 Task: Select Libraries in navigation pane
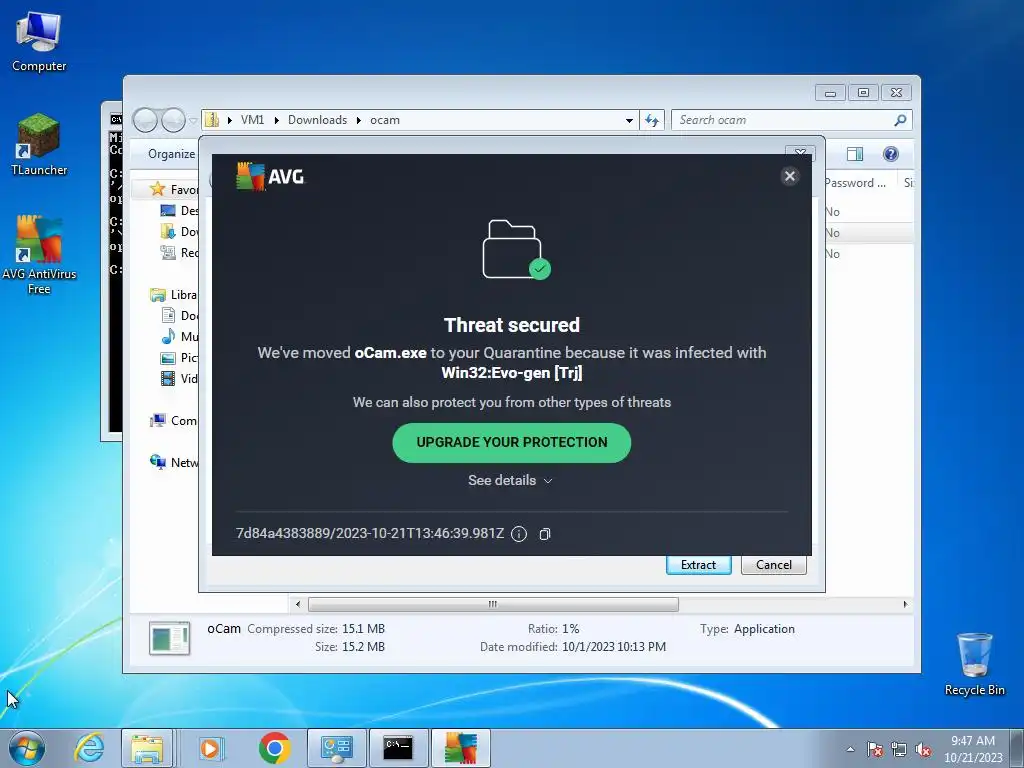[174, 295]
